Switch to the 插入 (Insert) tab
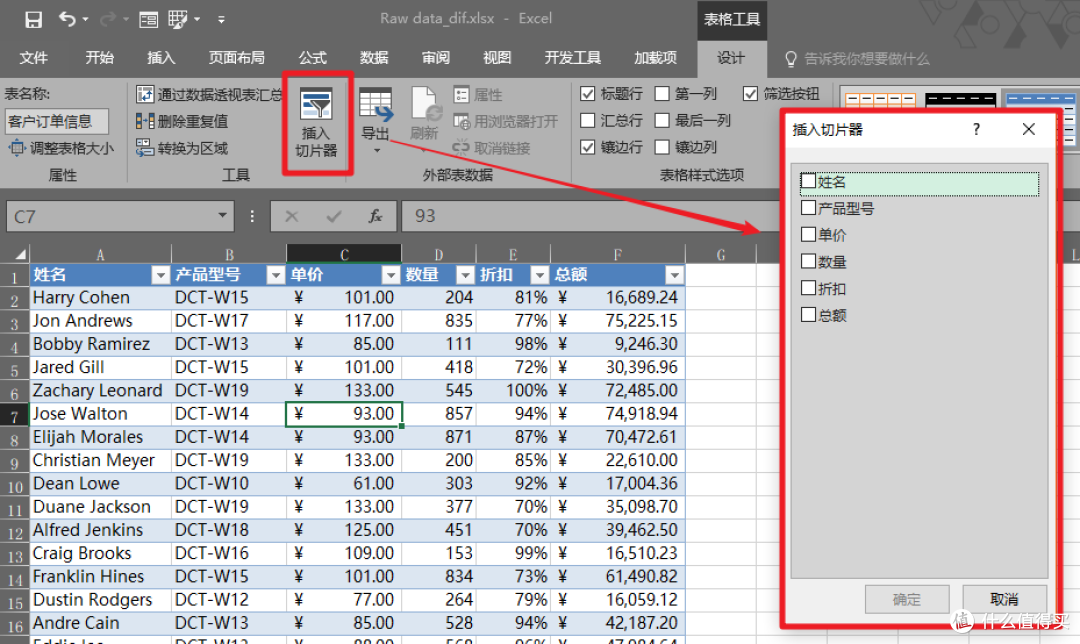The width and height of the screenshot is (1080, 644). [160, 58]
